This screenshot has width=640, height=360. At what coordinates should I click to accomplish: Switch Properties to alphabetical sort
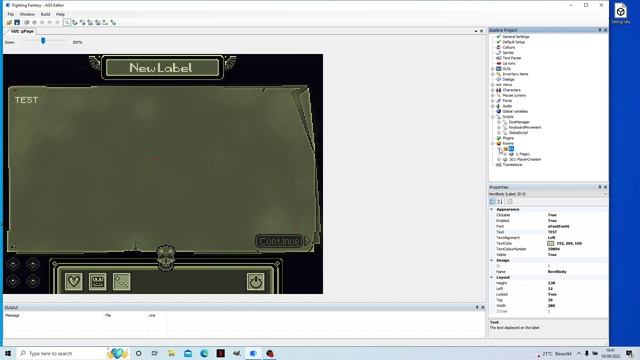tap(500, 202)
